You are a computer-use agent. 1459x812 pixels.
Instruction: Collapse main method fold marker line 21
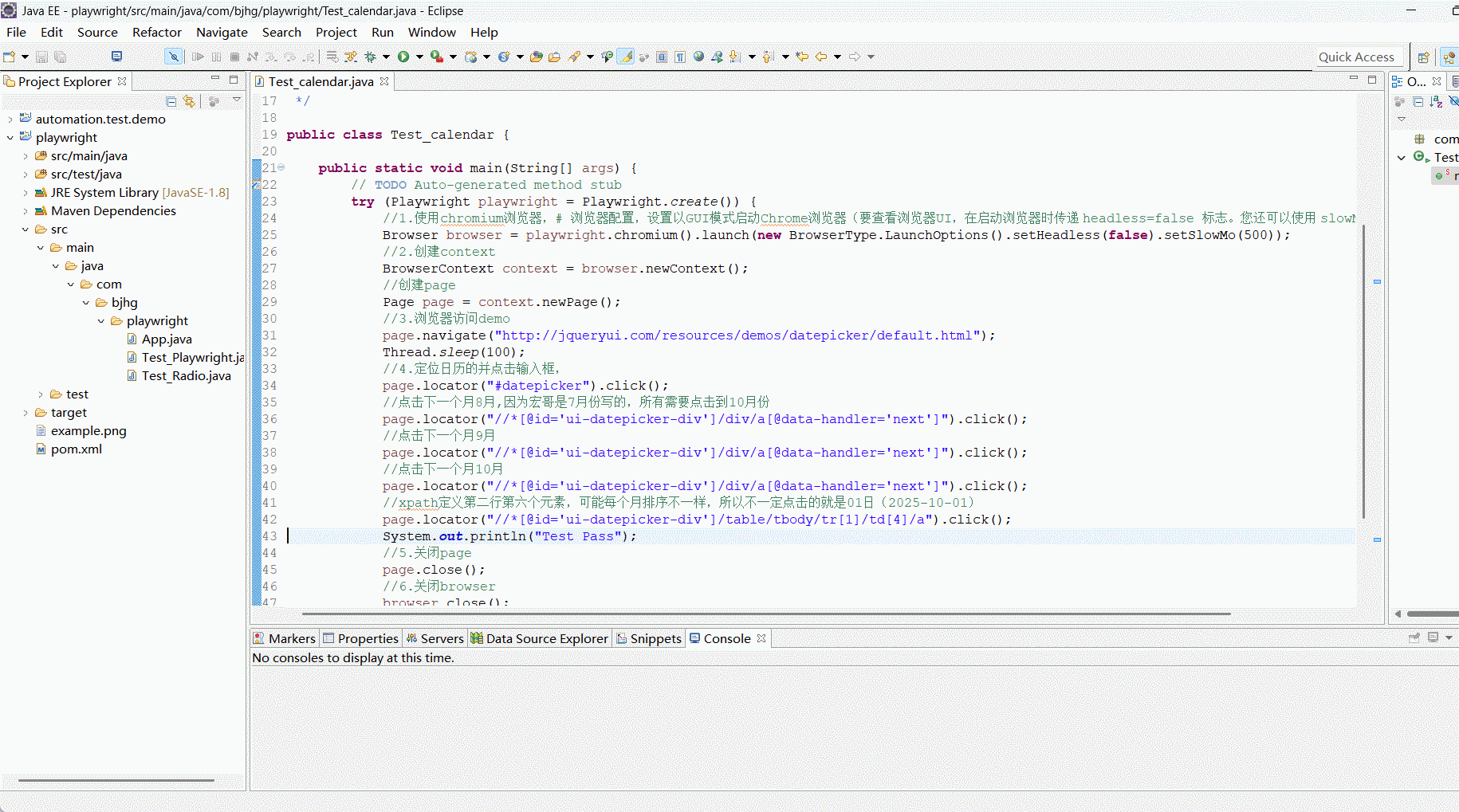point(281,167)
